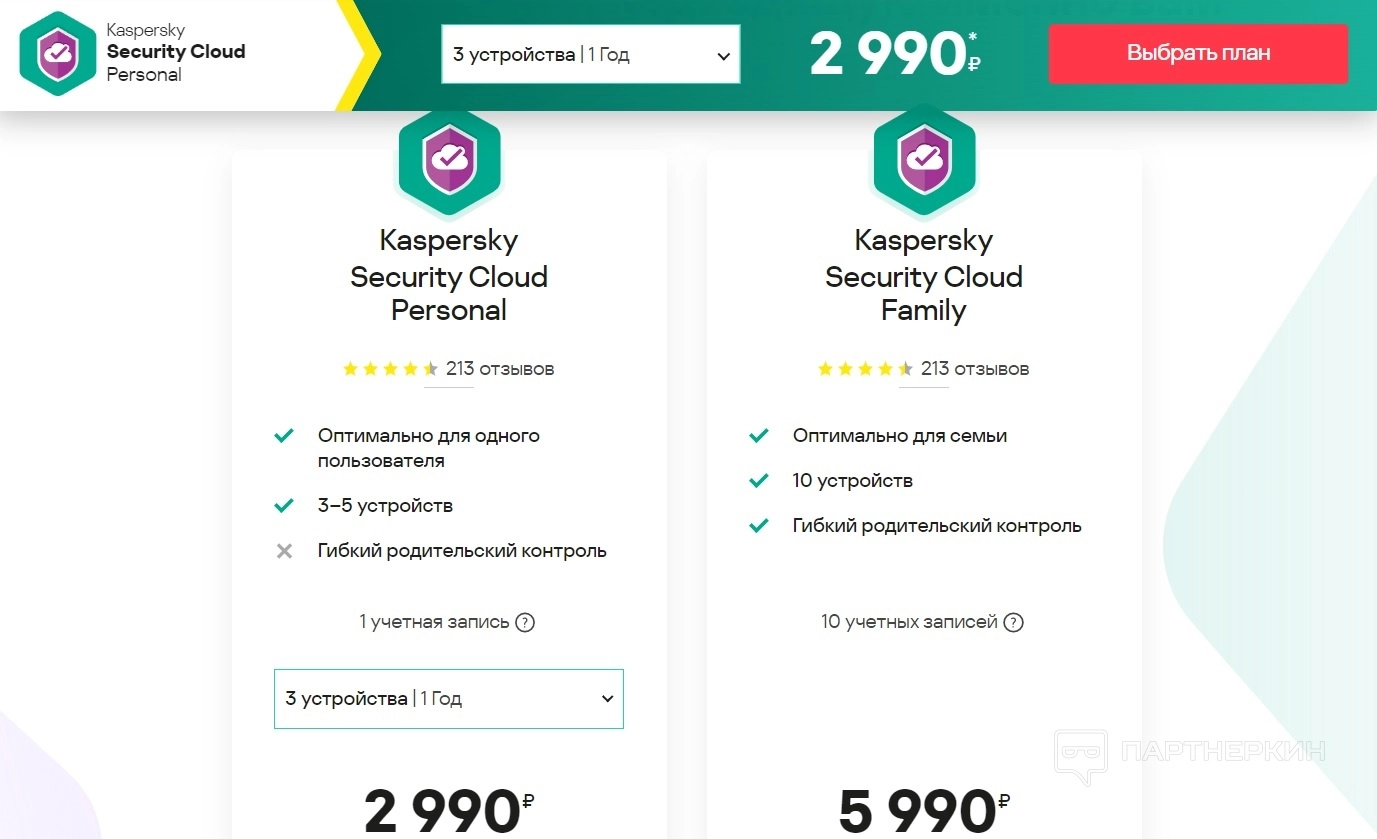Screen dimensions: 1377x839
Task: Click the checkmark beside 3–5 устройств
Action: [285, 506]
